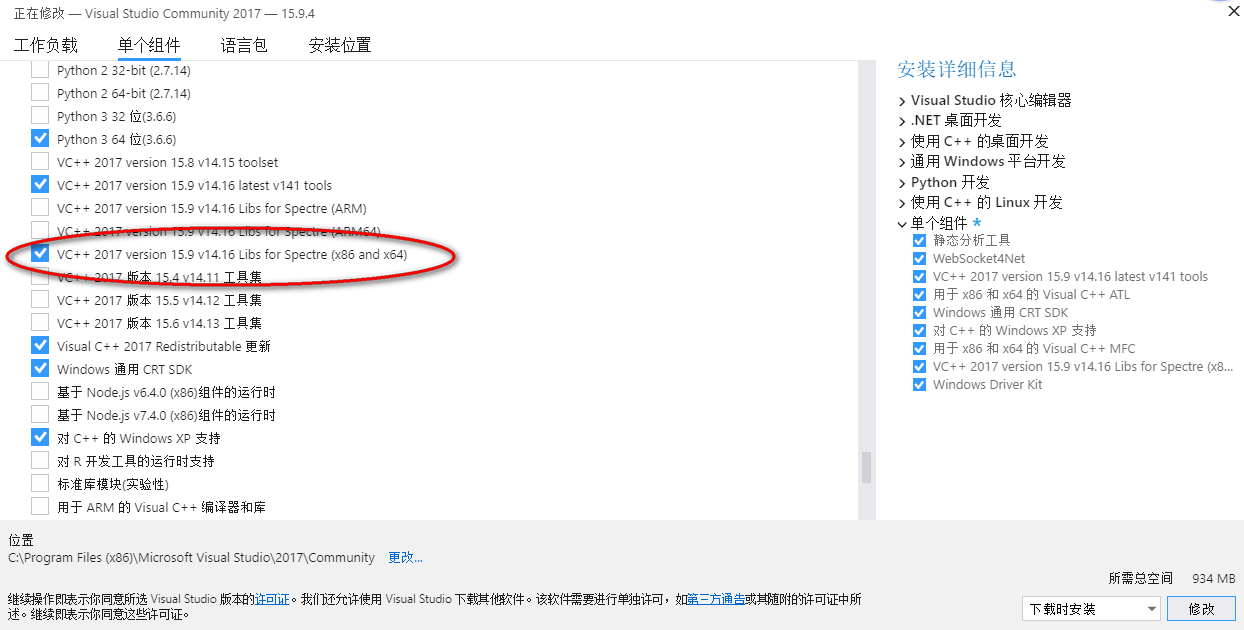Expand the Python 开发 details node
Image resolution: width=1244 pixels, height=630 pixels.
click(x=903, y=183)
